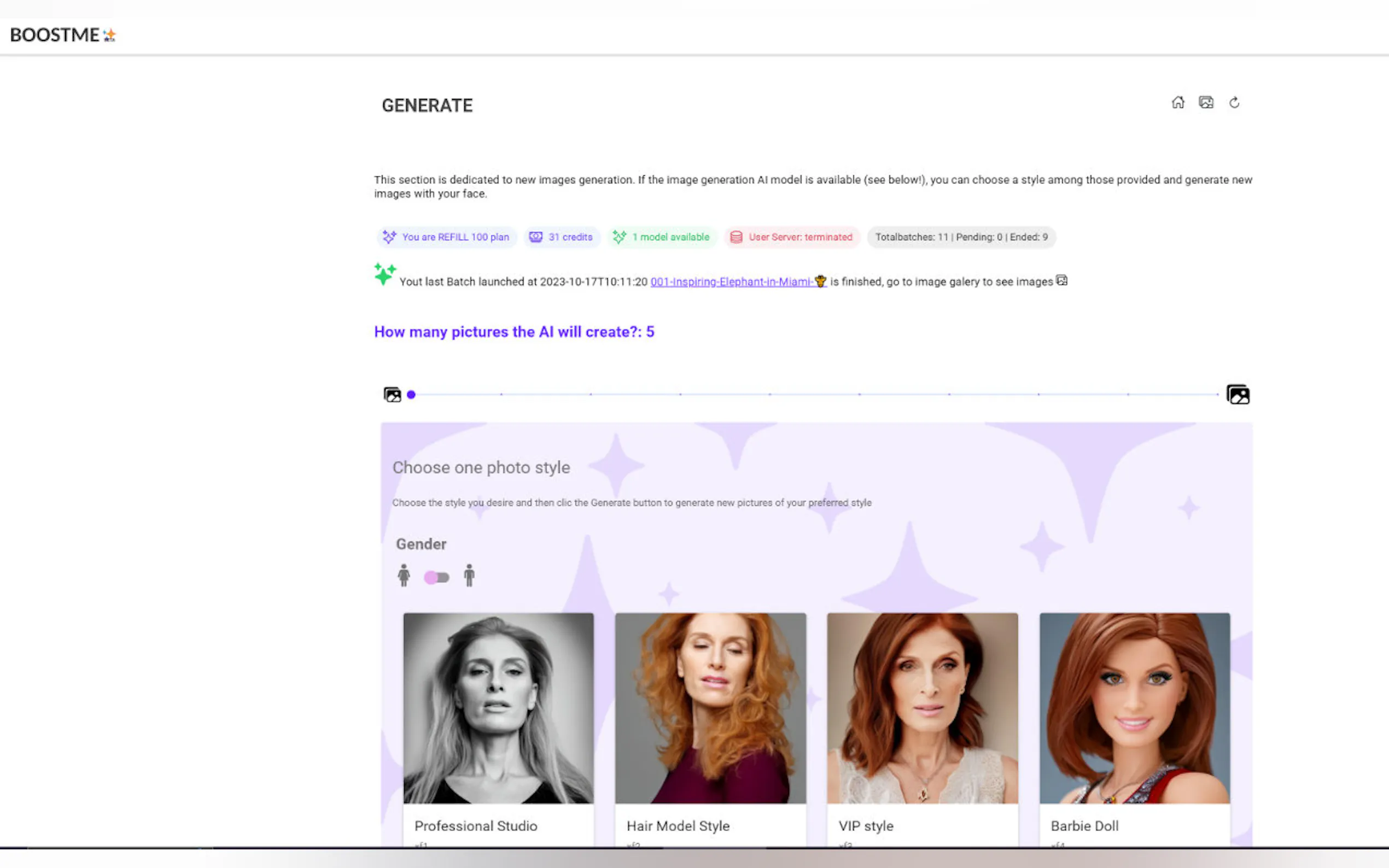Toggle the gender switch
1389x868 pixels.
coord(436,578)
